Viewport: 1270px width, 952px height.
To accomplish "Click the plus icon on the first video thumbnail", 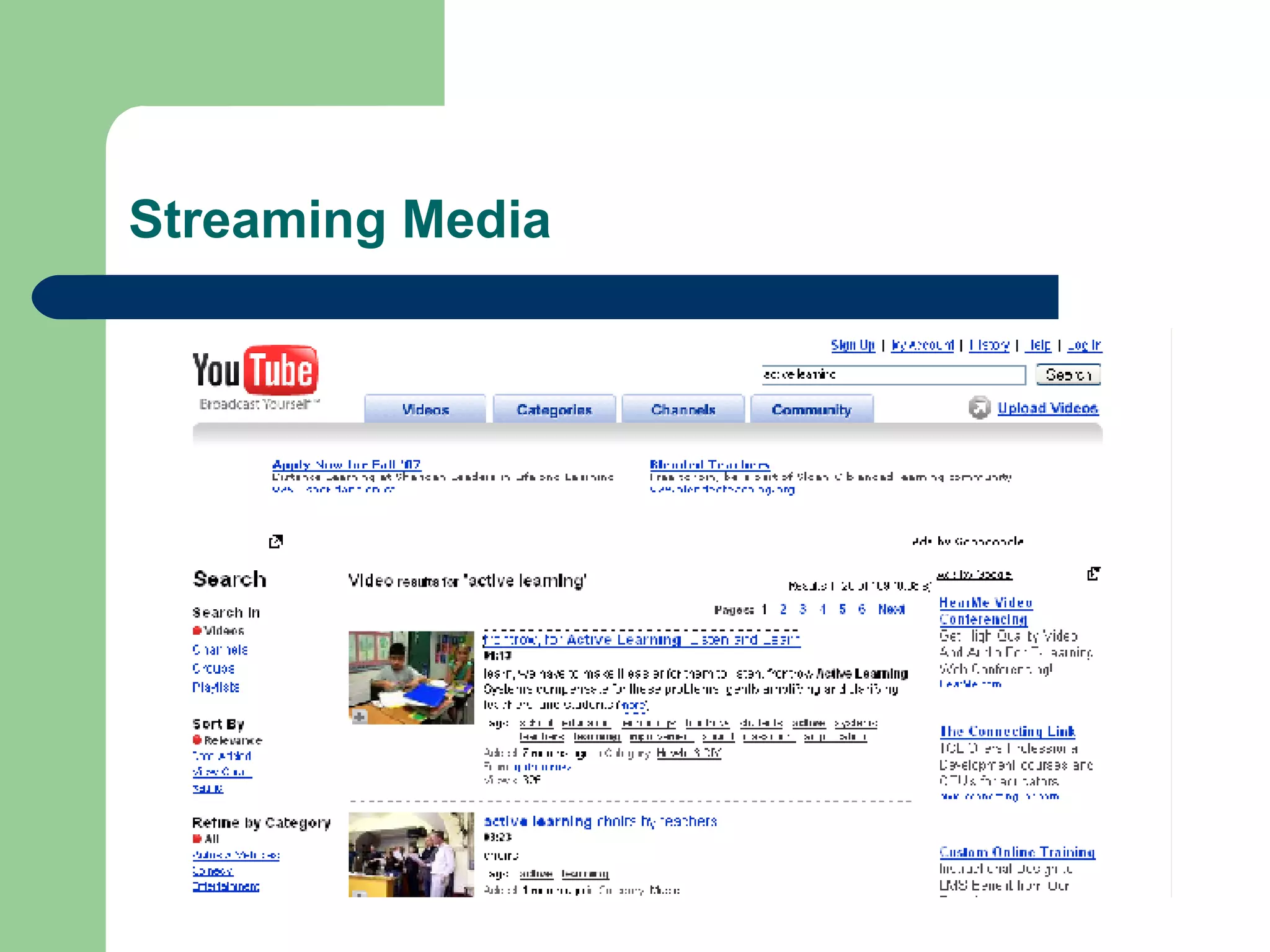I will pos(359,716).
